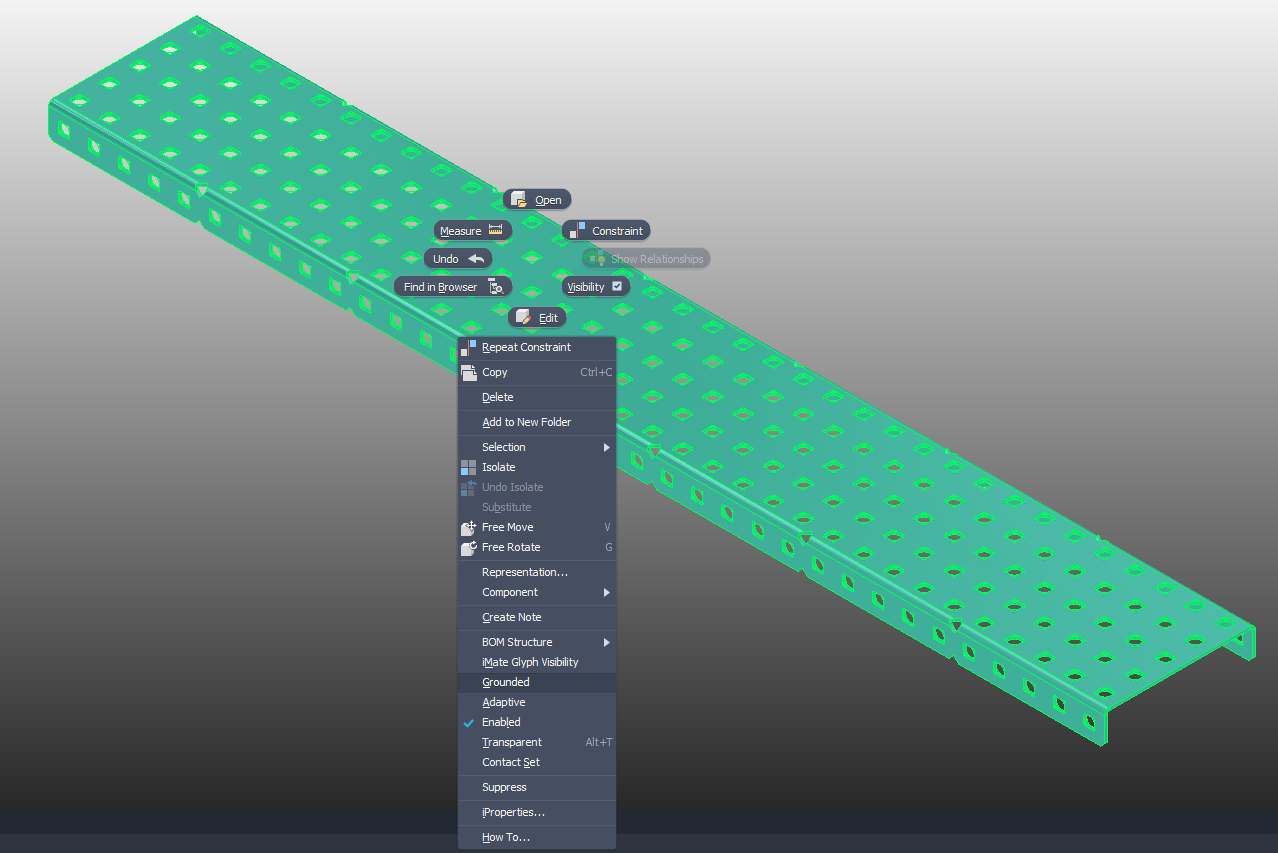Select Free Rotate menu entry

coord(537,547)
